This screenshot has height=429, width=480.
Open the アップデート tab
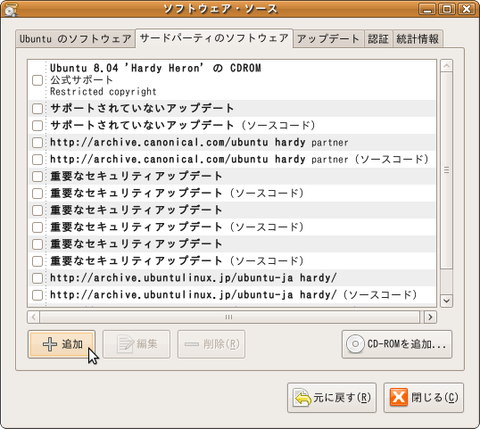tap(328, 39)
